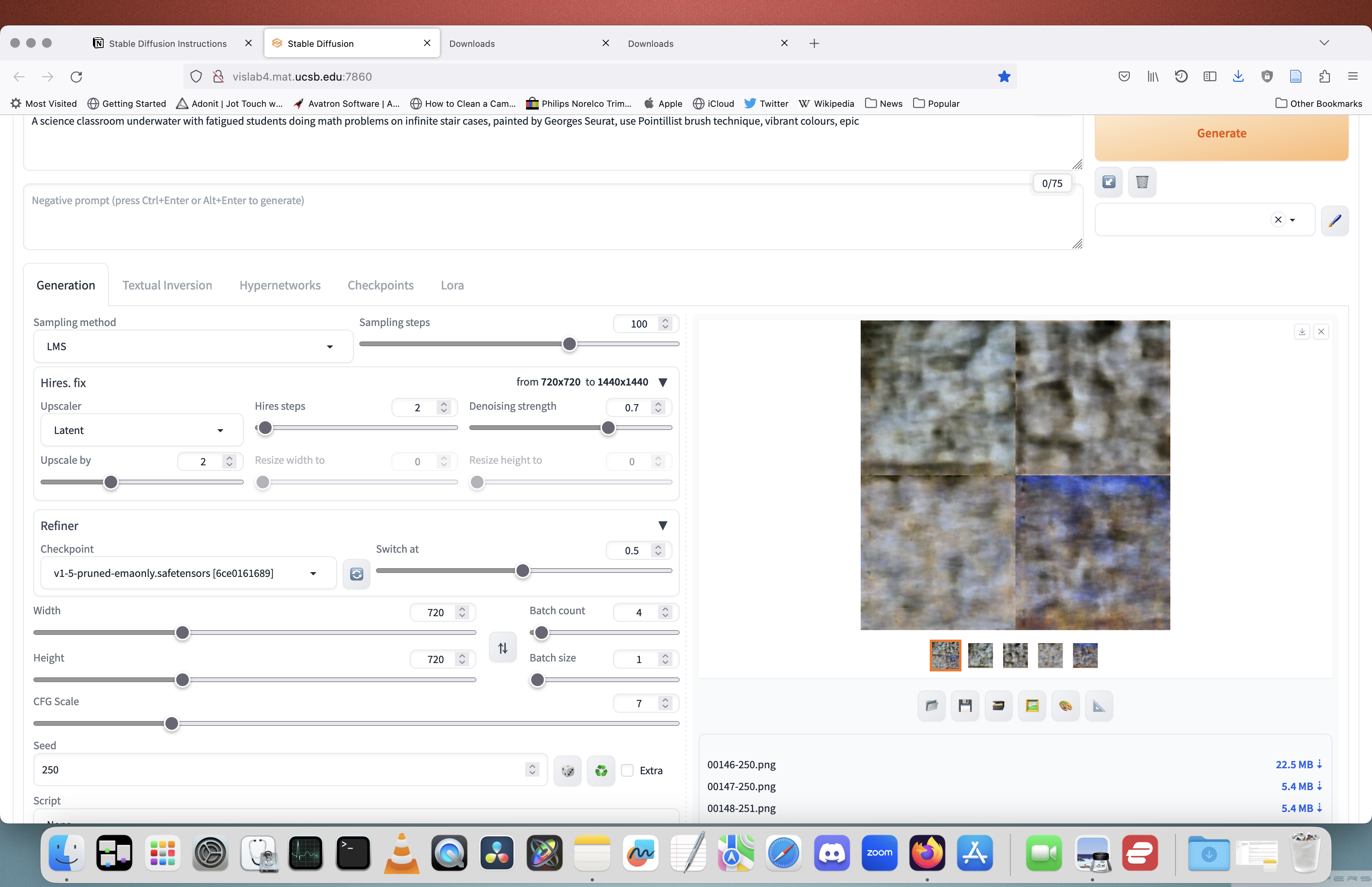1372x887 pixels.
Task: Click the swap width and height icon
Action: [503, 648]
